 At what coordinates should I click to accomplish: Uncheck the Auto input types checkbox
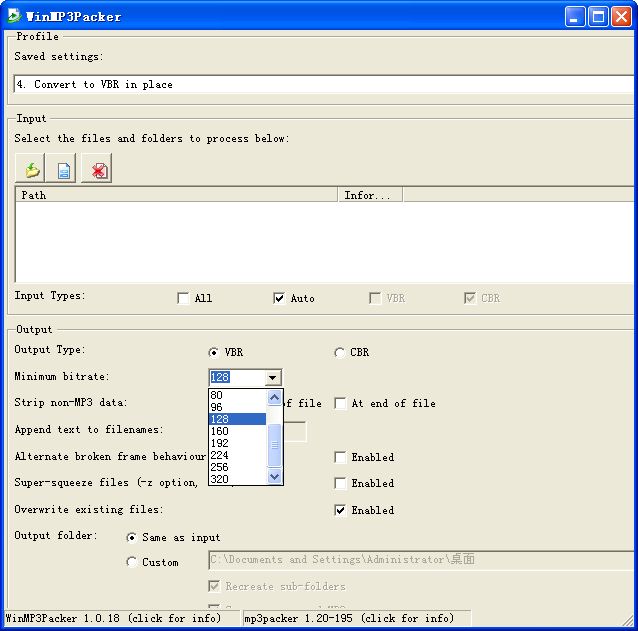(279, 298)
